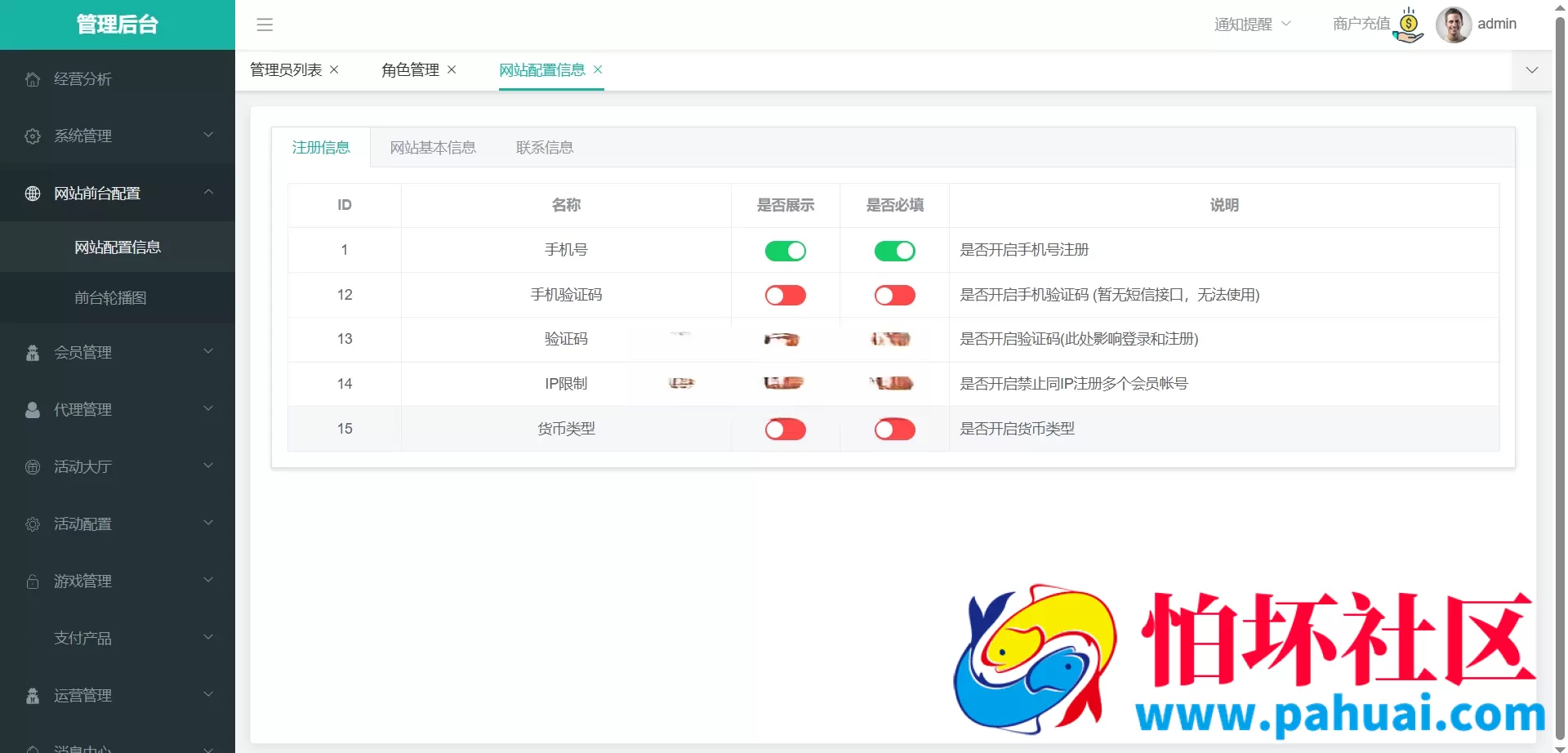The image size is (1568, 753).
Task: Click the 是否开启手机号注册 description
Action: (1024, 250)
